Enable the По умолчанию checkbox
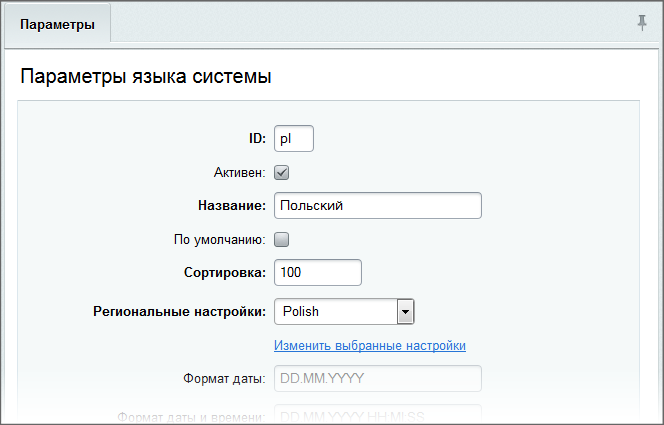The width and height of the screenshot is (664, 425). click(x=281, y=239)
